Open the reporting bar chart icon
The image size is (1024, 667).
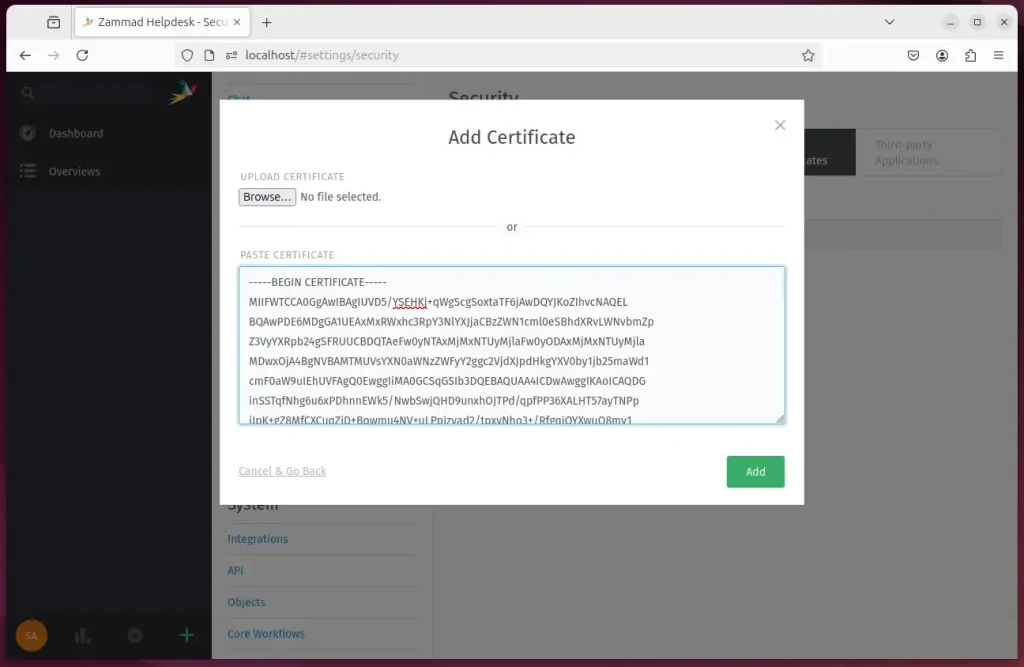(83, 635)
